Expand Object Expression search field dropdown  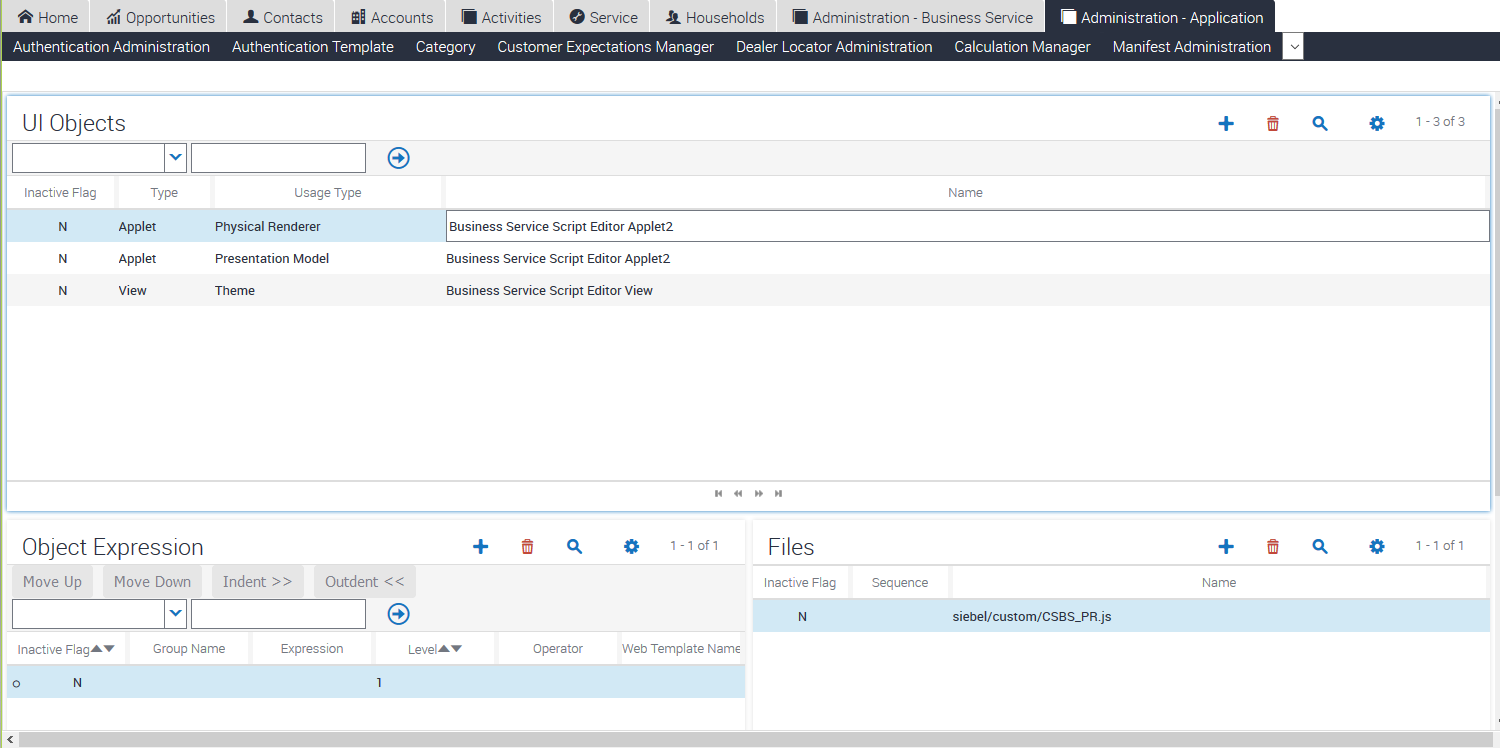coord(176,613)
